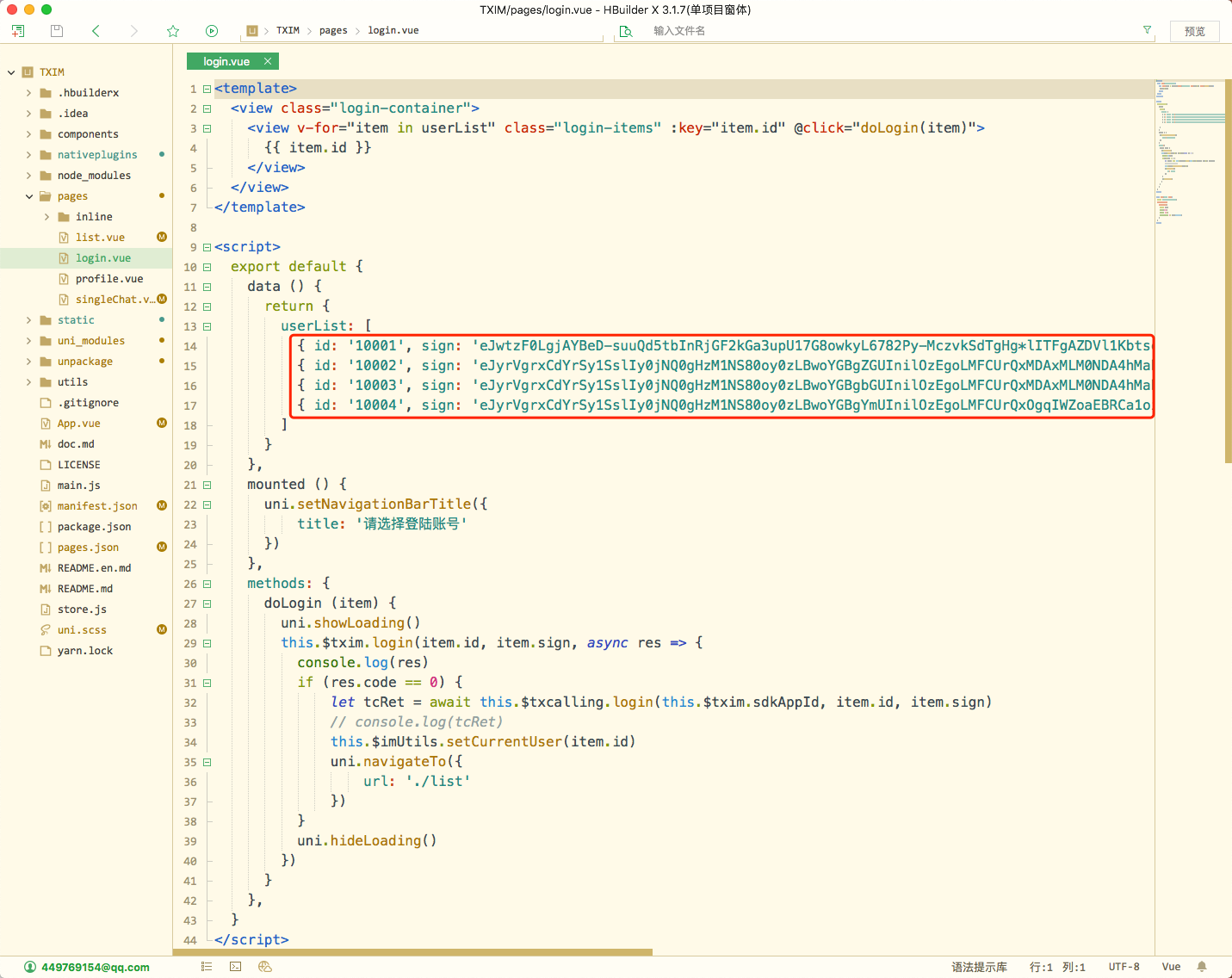
Task: Fold the script block at line 9
Action: 207,247
